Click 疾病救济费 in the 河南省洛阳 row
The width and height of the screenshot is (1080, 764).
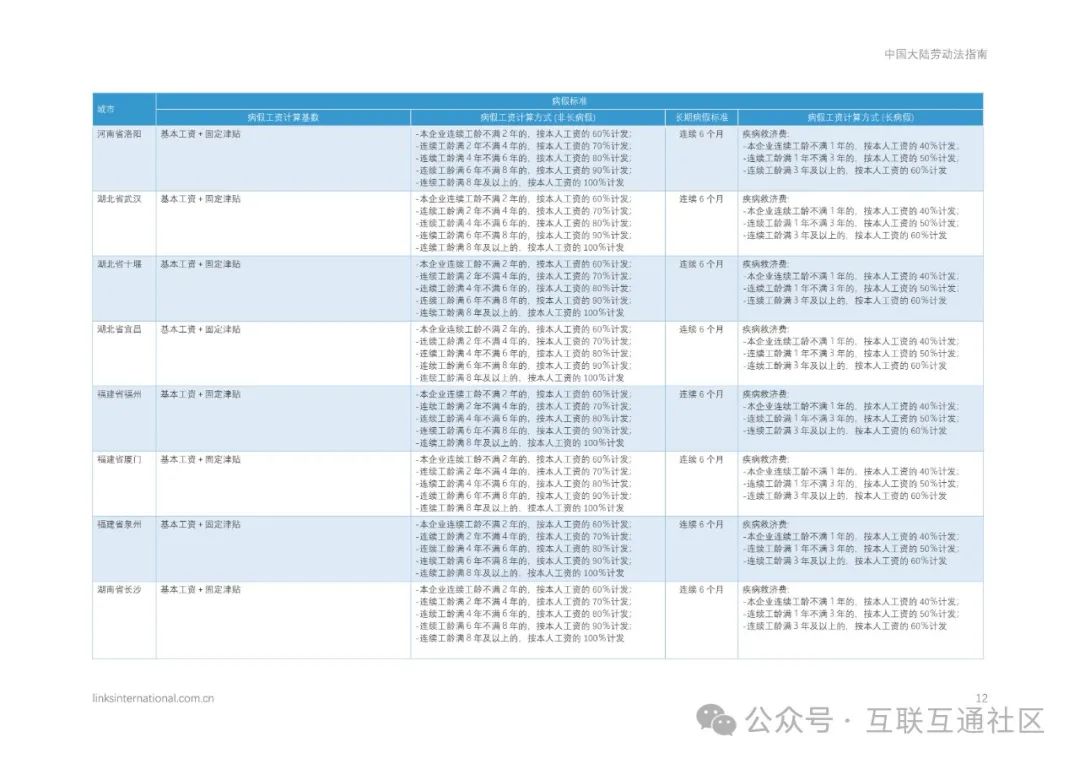point(765,134)
